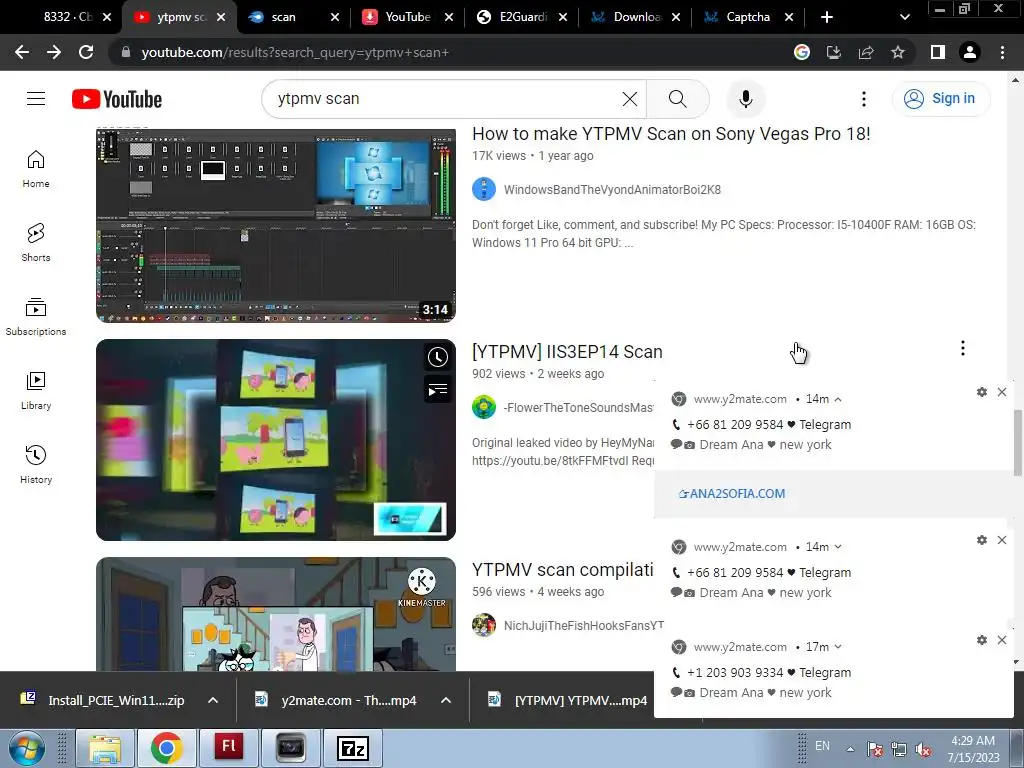1024x768 pixels.
Task: Open a new browser tab
Action: click(x=827, y=17)
